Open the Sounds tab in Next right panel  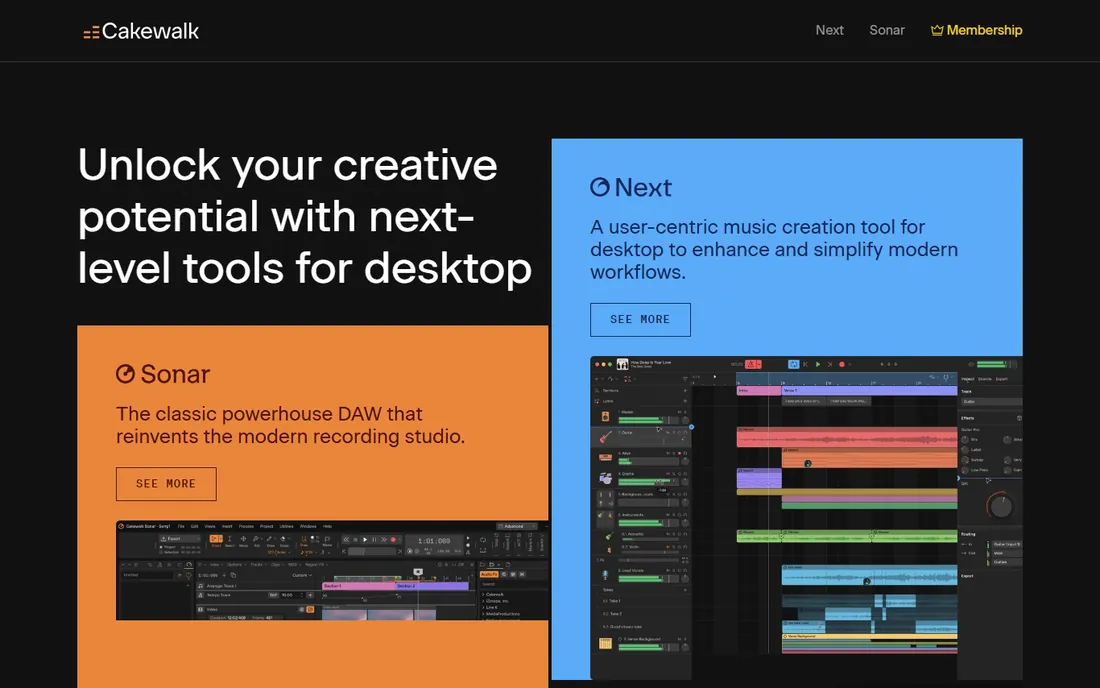coord(985,379)
